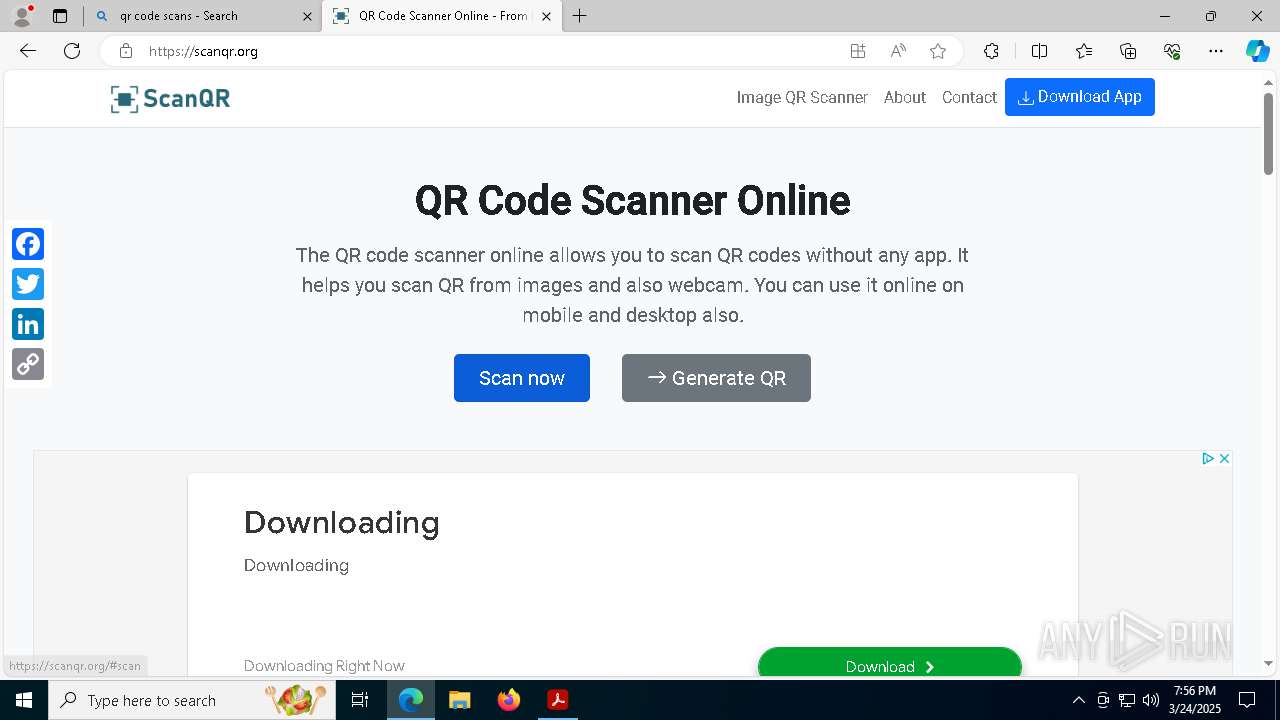Image resolution: width=1280 pixels, height=720 pixels.
Task: View site information lock icon
Action: point(125,51)
